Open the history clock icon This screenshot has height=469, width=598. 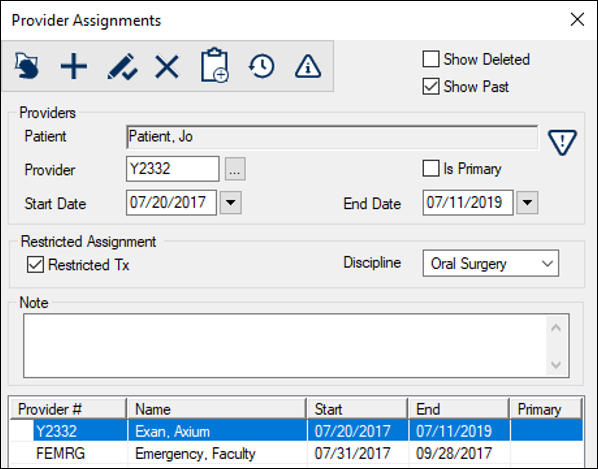(261, 66)
